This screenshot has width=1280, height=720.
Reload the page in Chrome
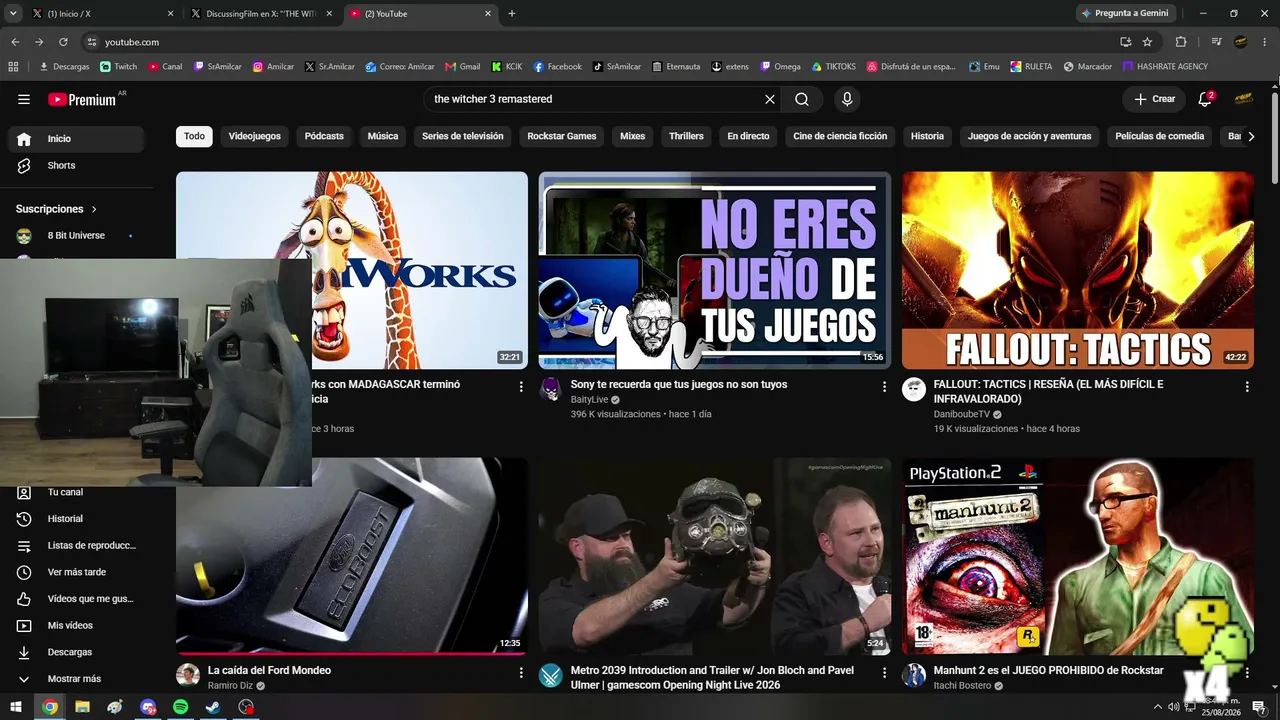point(63,42)
